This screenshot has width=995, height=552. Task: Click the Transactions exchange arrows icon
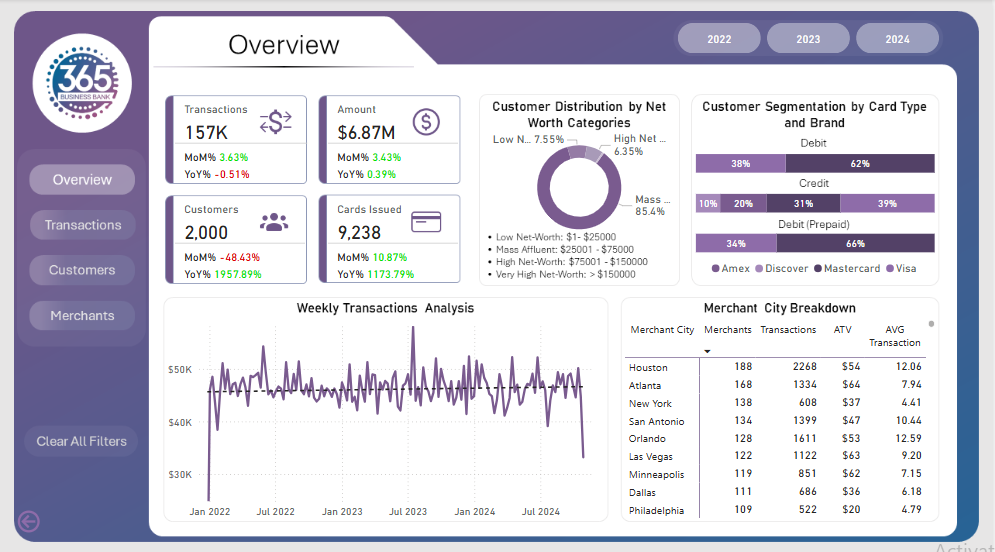click(275, 122)
